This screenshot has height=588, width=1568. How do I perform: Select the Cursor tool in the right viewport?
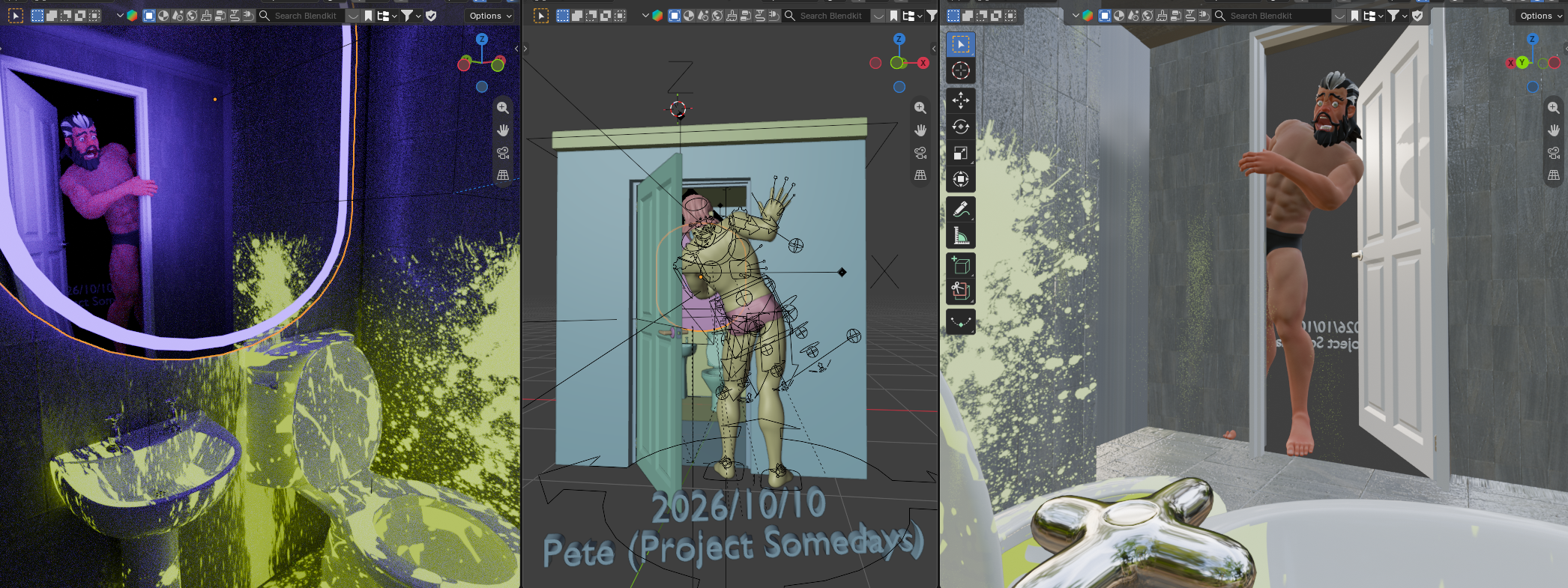960,71
